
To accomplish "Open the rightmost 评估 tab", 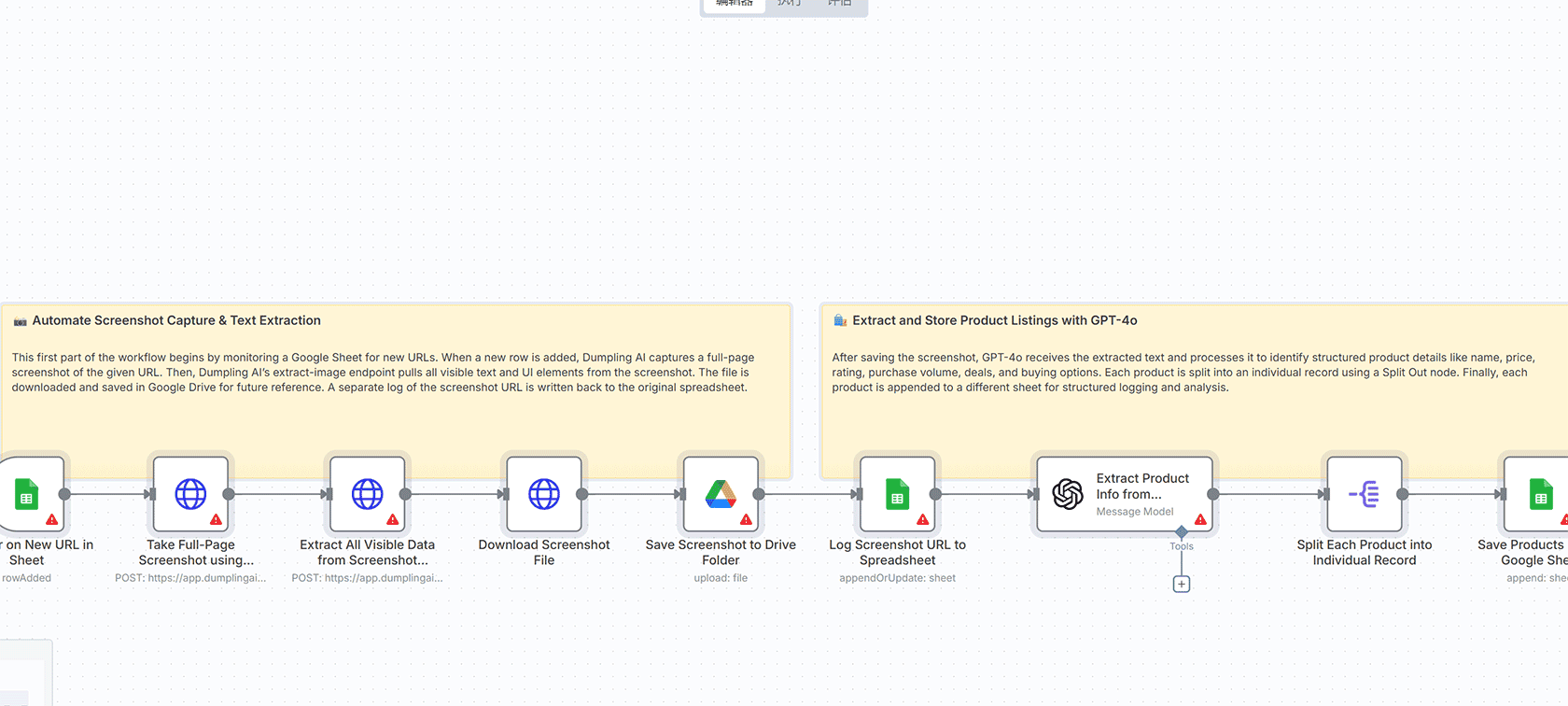I will [839, 4].
